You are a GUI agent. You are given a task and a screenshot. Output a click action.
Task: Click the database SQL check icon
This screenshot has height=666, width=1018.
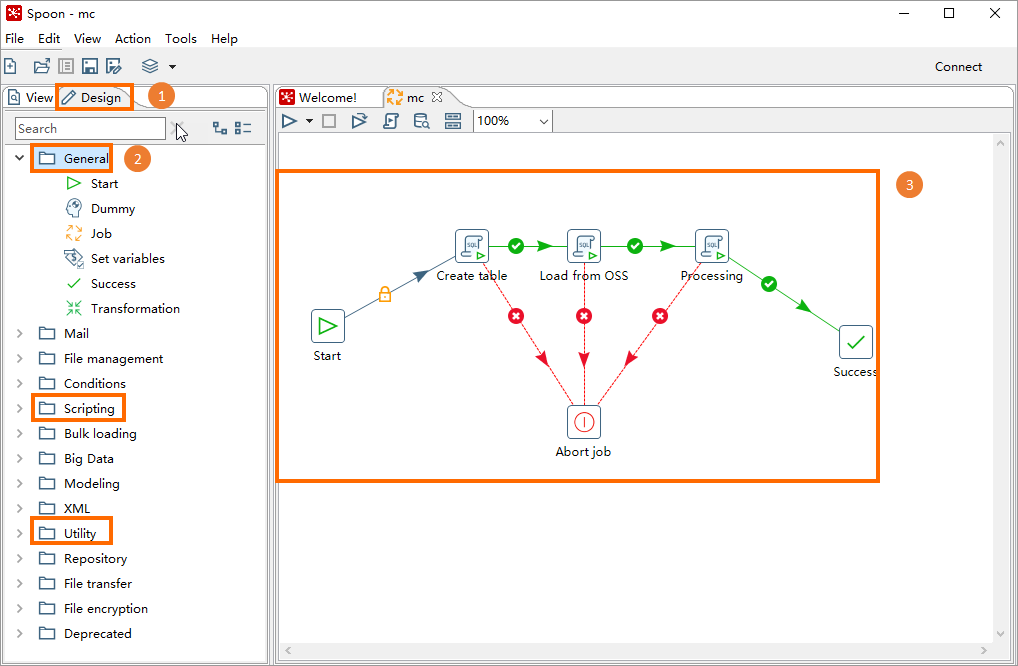(421, 121)
